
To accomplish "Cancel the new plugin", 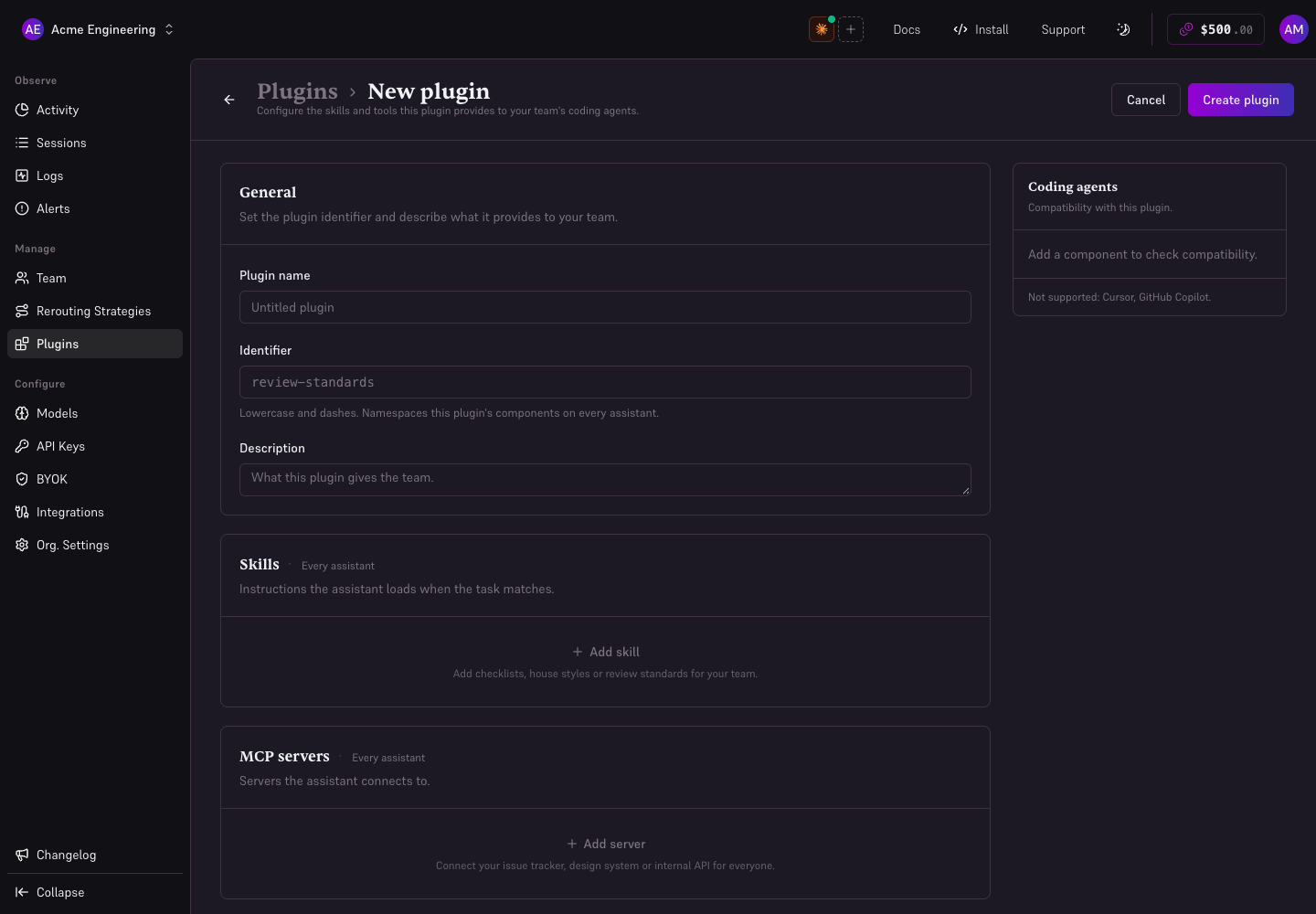I will click(1146, 100).
